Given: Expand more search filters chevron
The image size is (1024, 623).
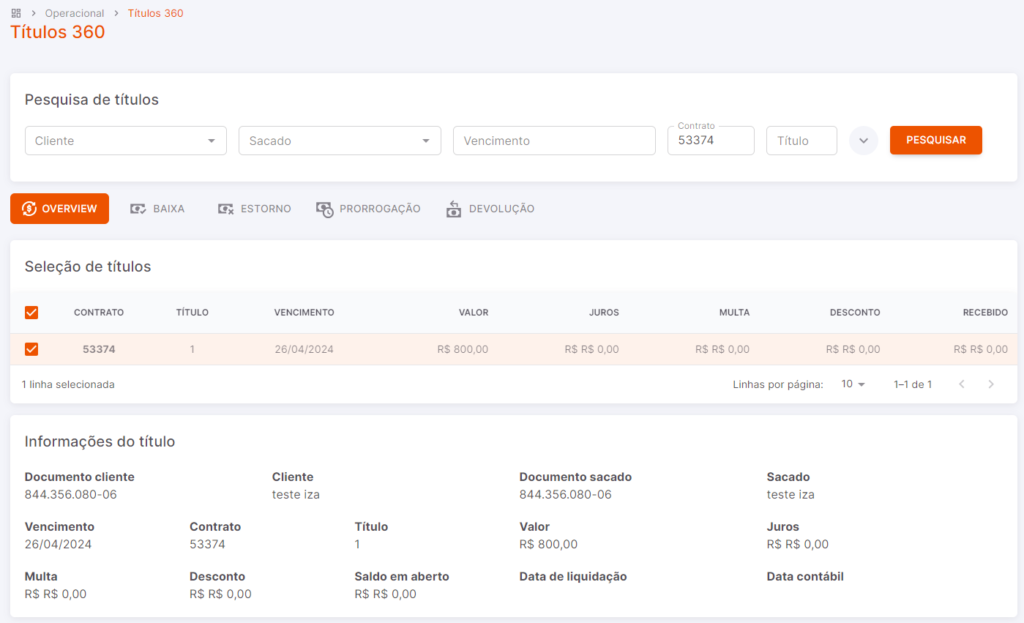Looking at the screenshot, I should 863,140.
